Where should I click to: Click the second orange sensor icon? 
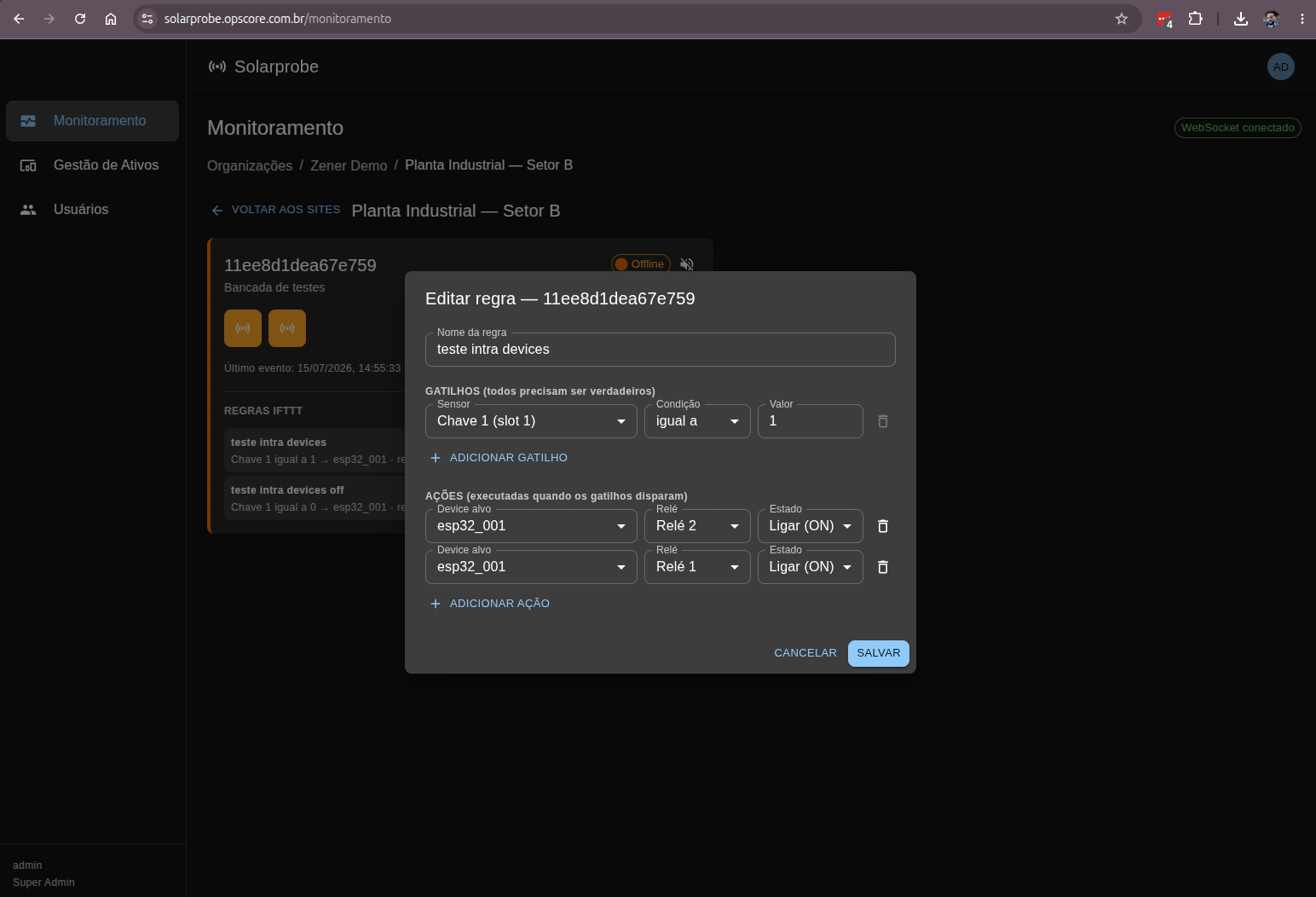[287, 328]
